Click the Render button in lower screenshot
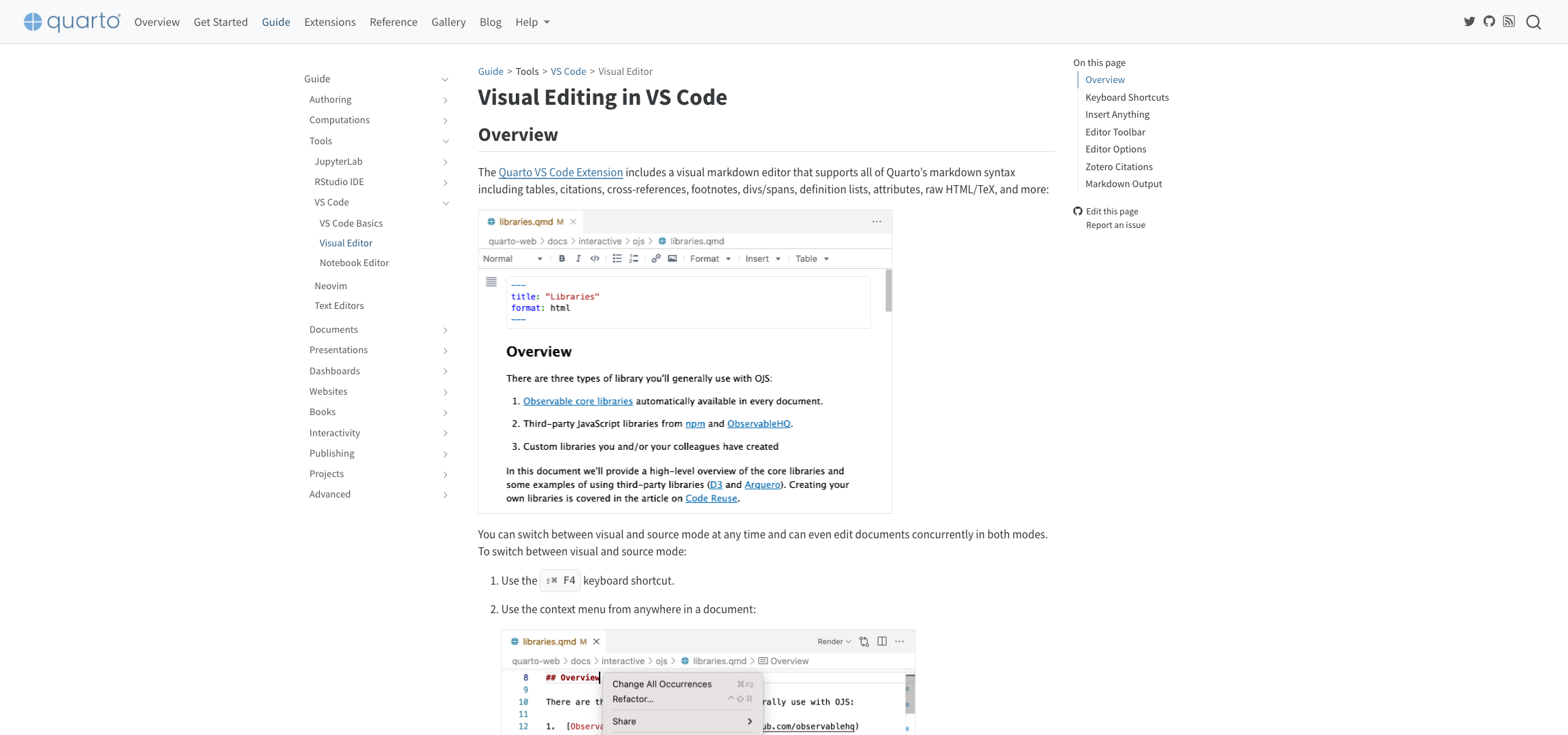The height and width of the screenshot is (735, 1568). click(x=834, y=642)
